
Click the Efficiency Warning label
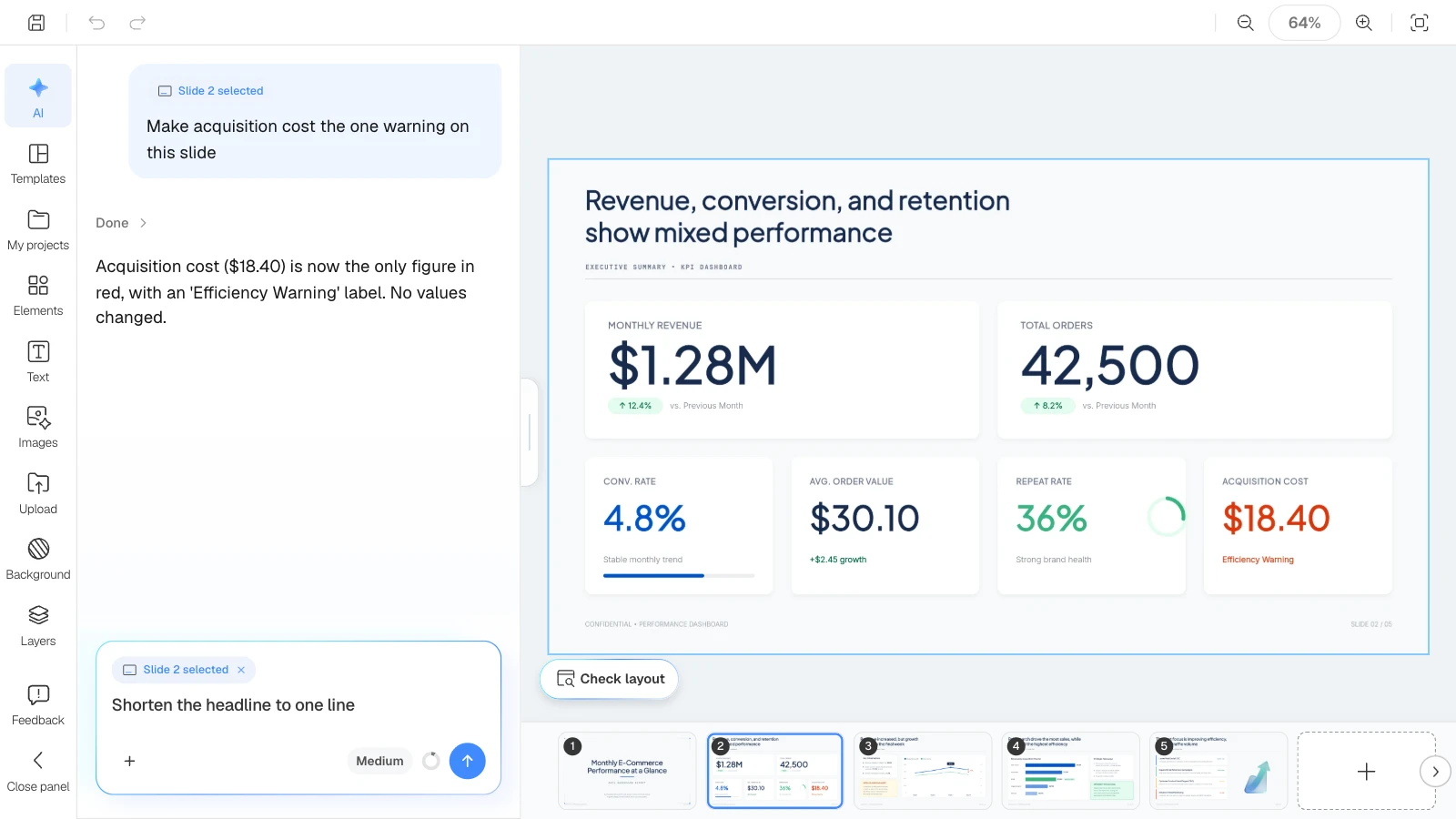point(1258,560)
